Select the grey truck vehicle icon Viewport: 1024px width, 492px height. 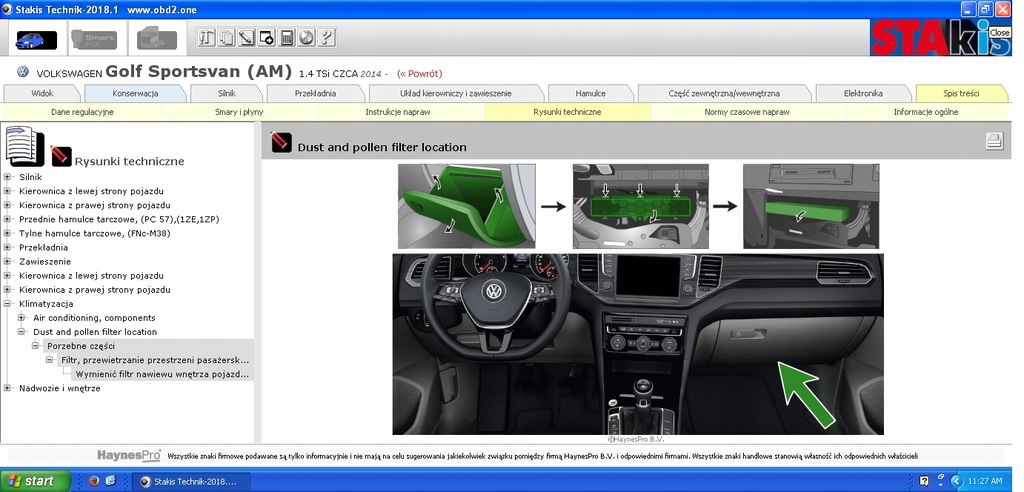[156, 39]
